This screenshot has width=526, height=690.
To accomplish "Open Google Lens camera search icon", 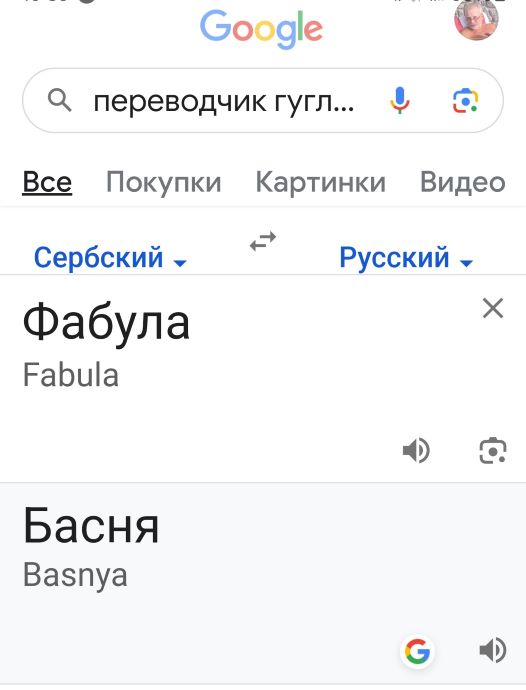I will coord(465,101).
